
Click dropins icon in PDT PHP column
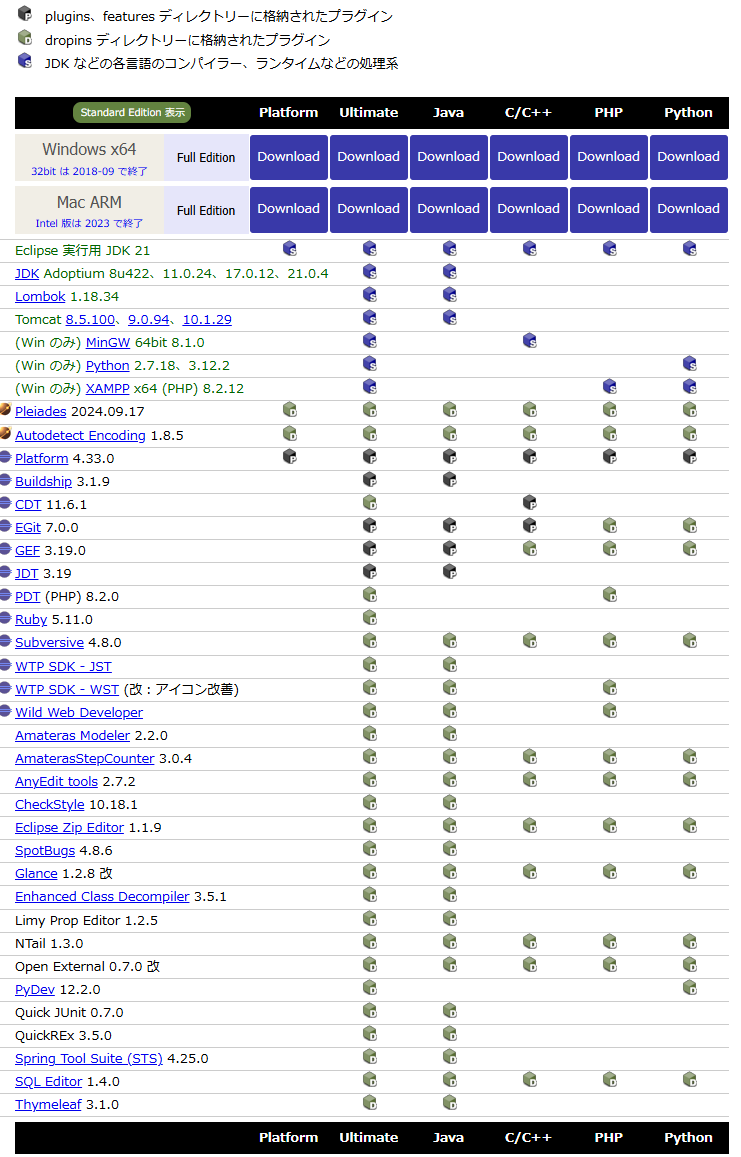(x=610, y=595)
